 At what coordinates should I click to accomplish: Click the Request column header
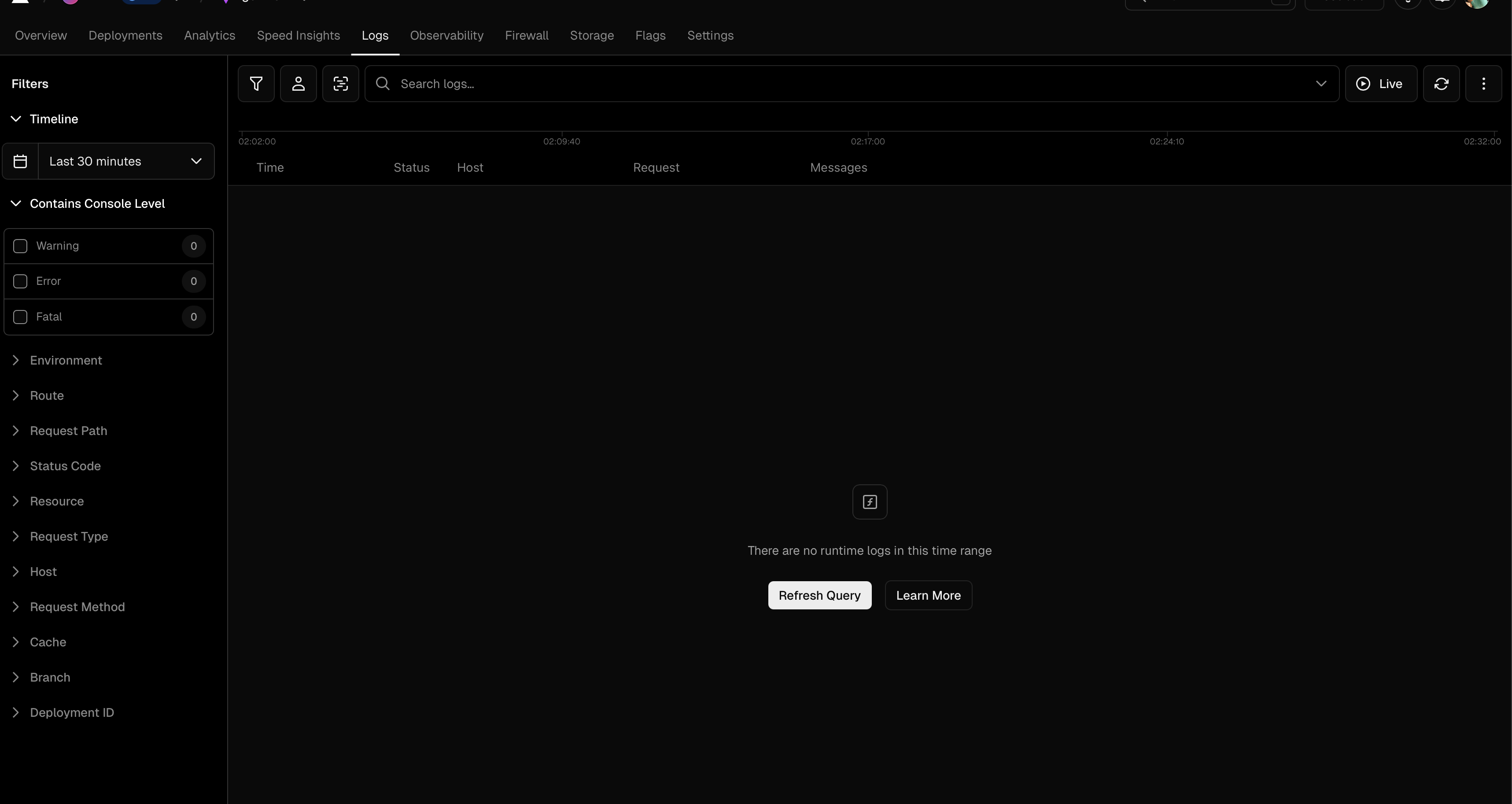[656, 168]
